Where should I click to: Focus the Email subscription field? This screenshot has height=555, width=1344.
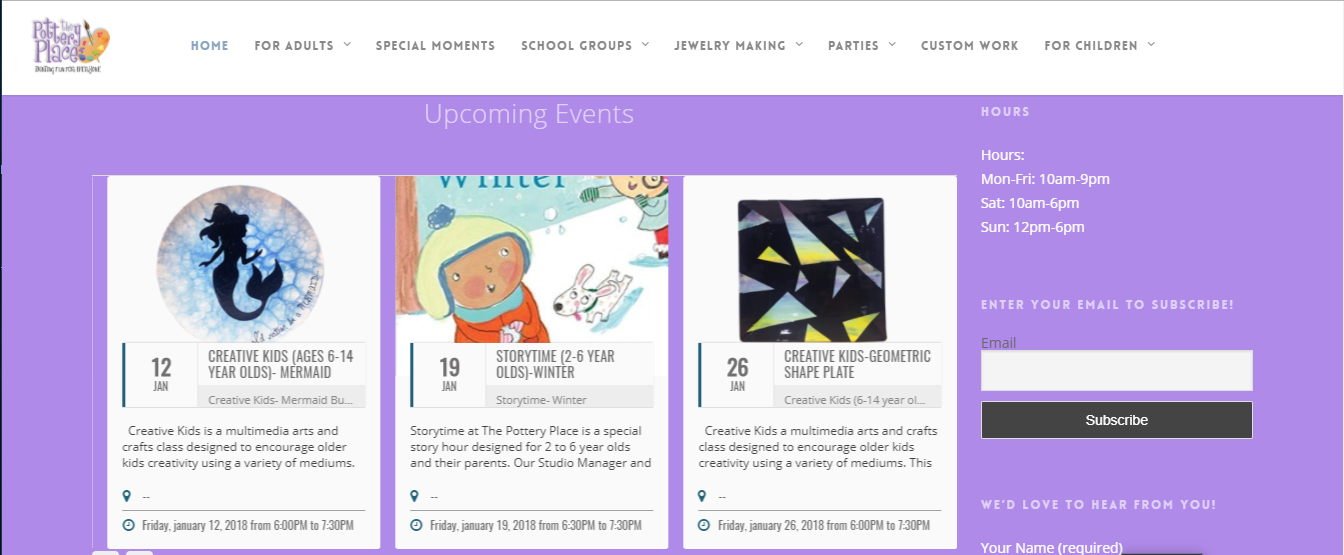tap(1116, 371)
